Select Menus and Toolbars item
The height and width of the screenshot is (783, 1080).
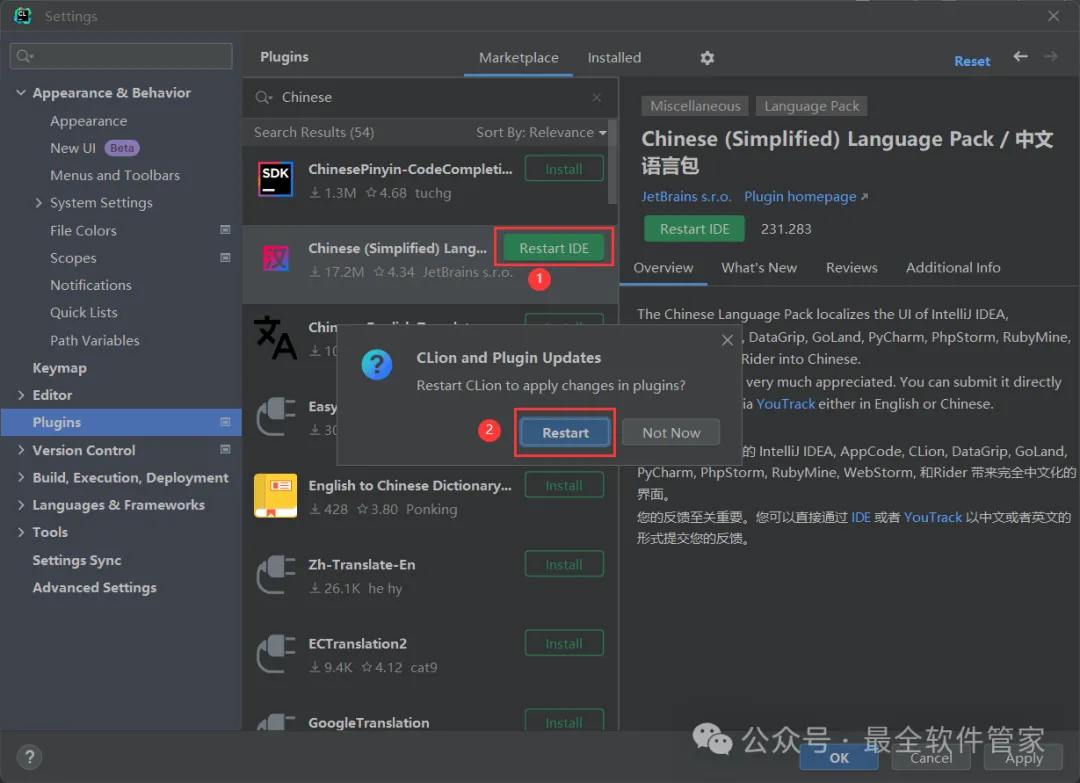pyautogui.click(x=114, y=175)
